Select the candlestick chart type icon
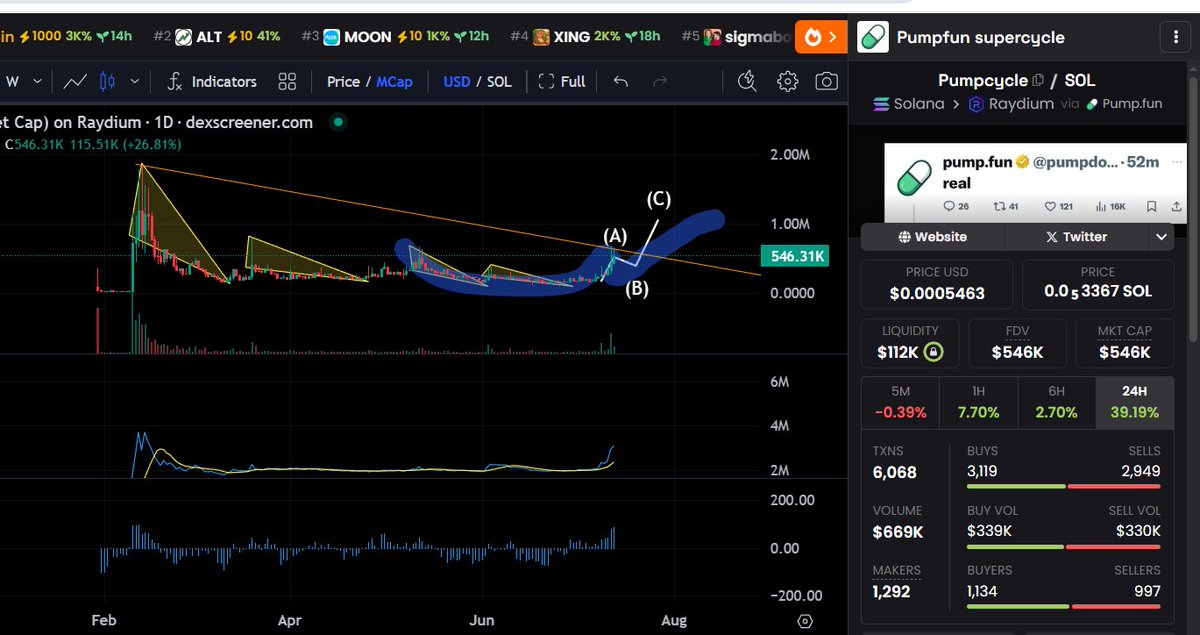This screenshot has width=1200, height=635. 110,81
